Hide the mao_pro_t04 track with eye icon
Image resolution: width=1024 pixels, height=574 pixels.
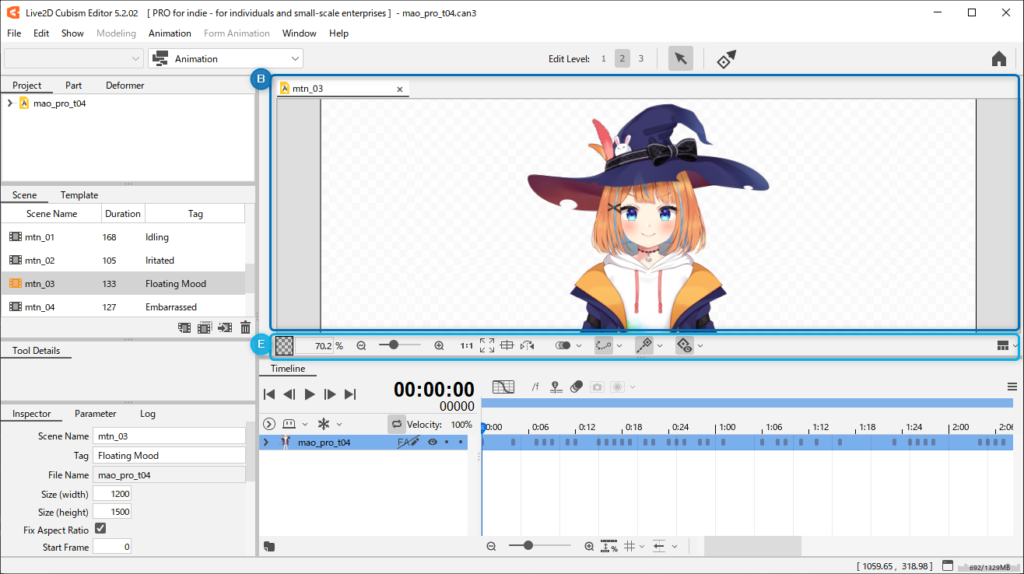click(432, 442)
